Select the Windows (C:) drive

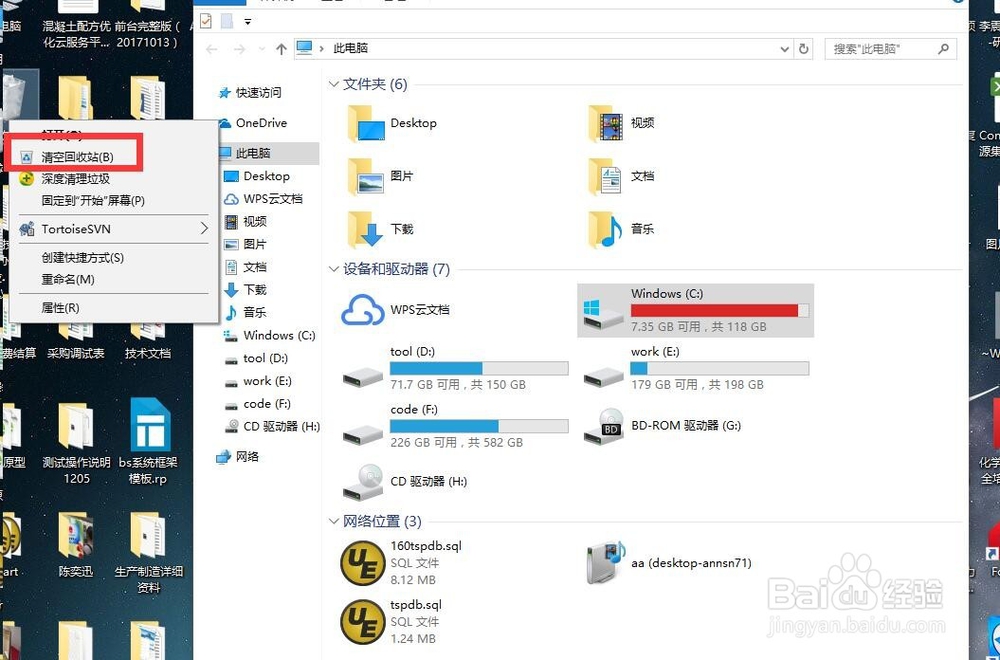[x=667, y=293]
